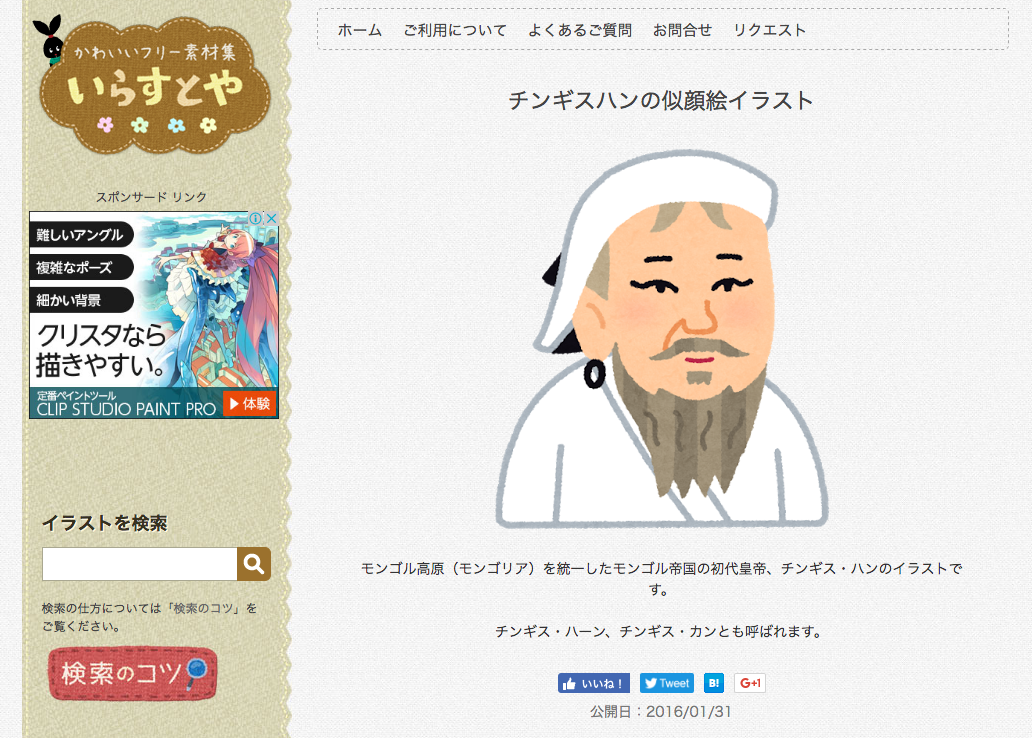Click the illustration search text field
The image size is (1032, 738).
pos(140,564)
